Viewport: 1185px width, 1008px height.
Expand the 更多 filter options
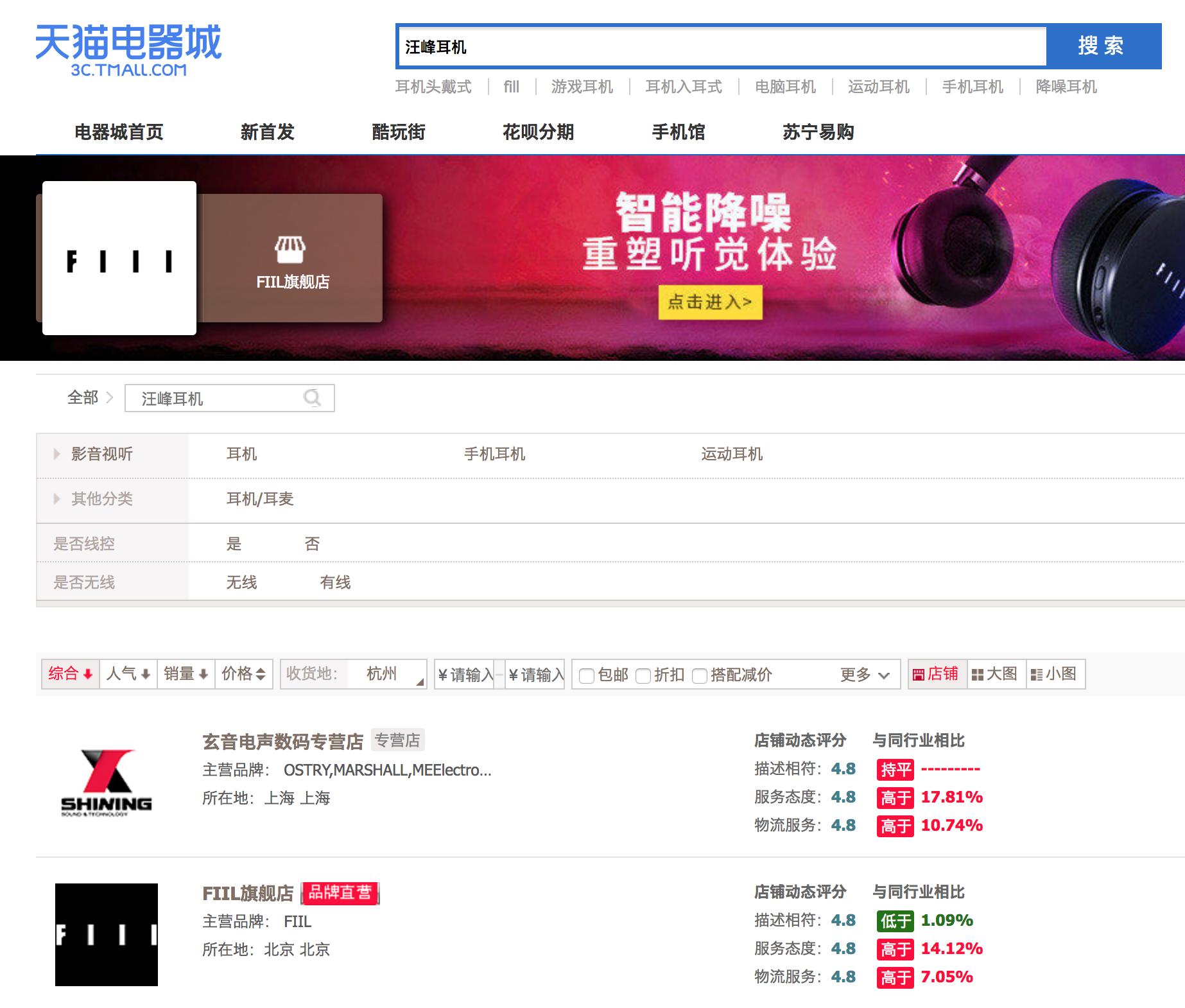tap(865, 675)
